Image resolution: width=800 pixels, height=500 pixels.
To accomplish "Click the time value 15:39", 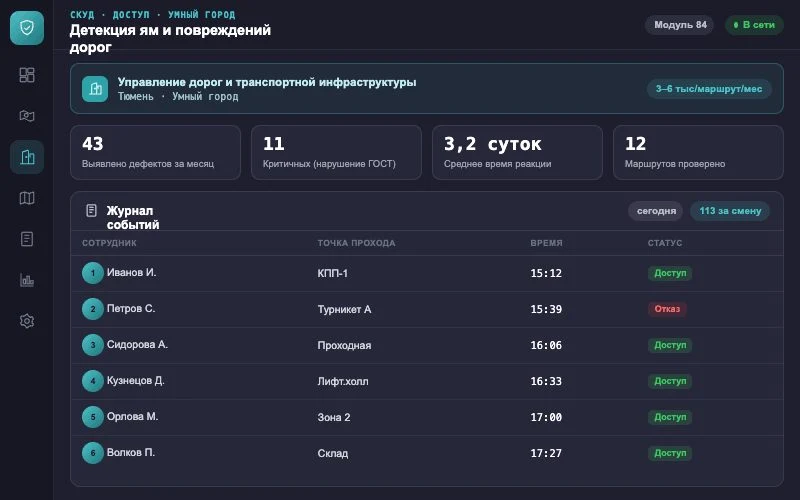I will pyautogui.click(x=546, y=309).
